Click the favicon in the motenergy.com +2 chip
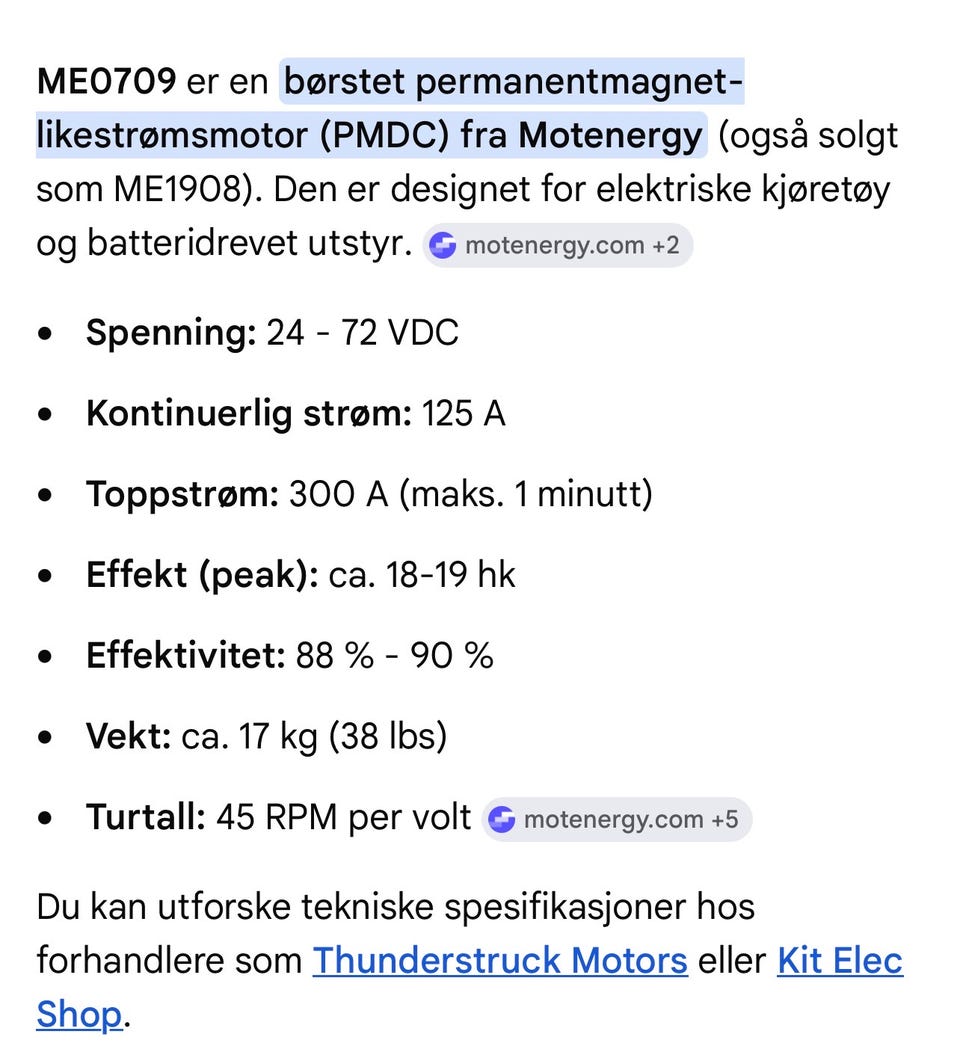 point(443,246)
